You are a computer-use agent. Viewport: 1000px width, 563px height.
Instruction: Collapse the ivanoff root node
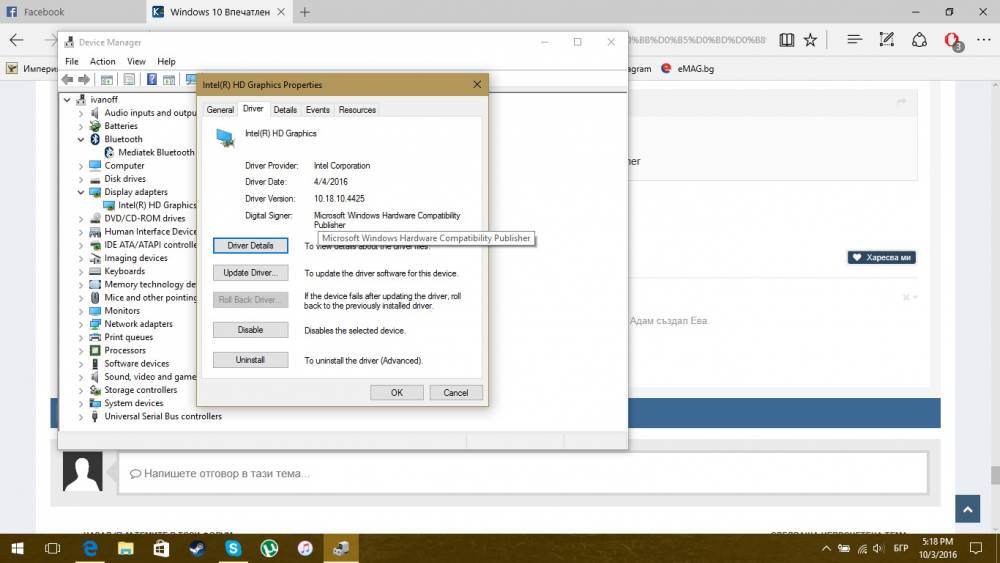click(x=67, y=100)
